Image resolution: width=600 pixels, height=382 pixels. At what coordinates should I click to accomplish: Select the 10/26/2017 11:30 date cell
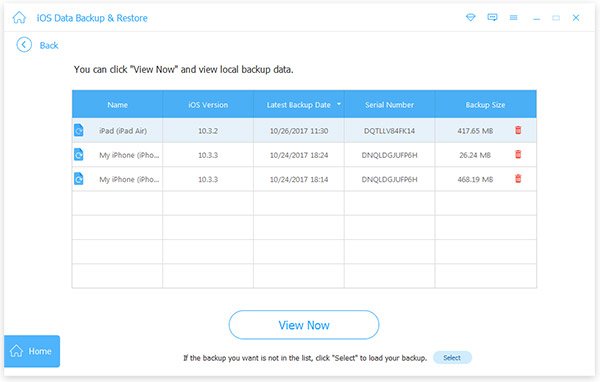[x=299, y=131]
